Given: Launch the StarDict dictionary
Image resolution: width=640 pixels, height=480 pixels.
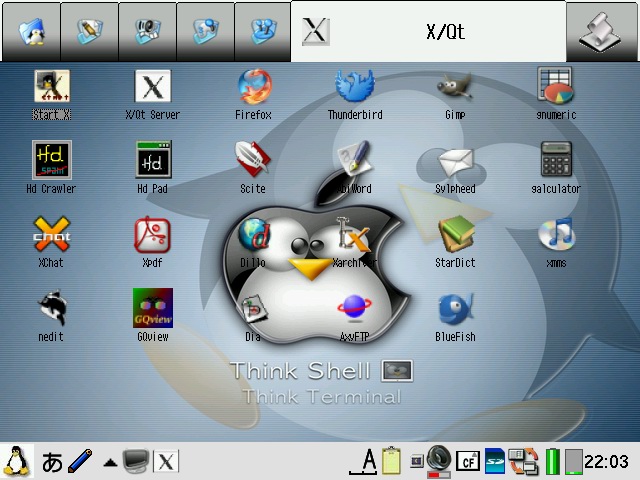Looking at the screenshot, I should click(x=455, y=236).
